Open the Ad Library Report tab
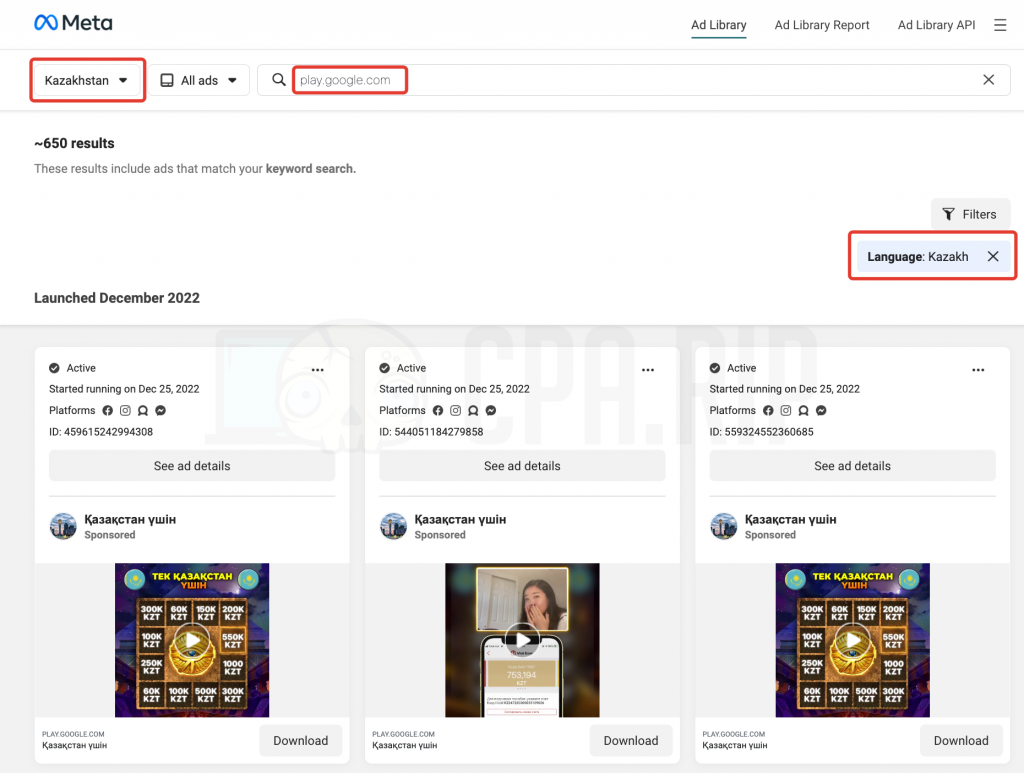1024x773 pixels. (822, 25)
